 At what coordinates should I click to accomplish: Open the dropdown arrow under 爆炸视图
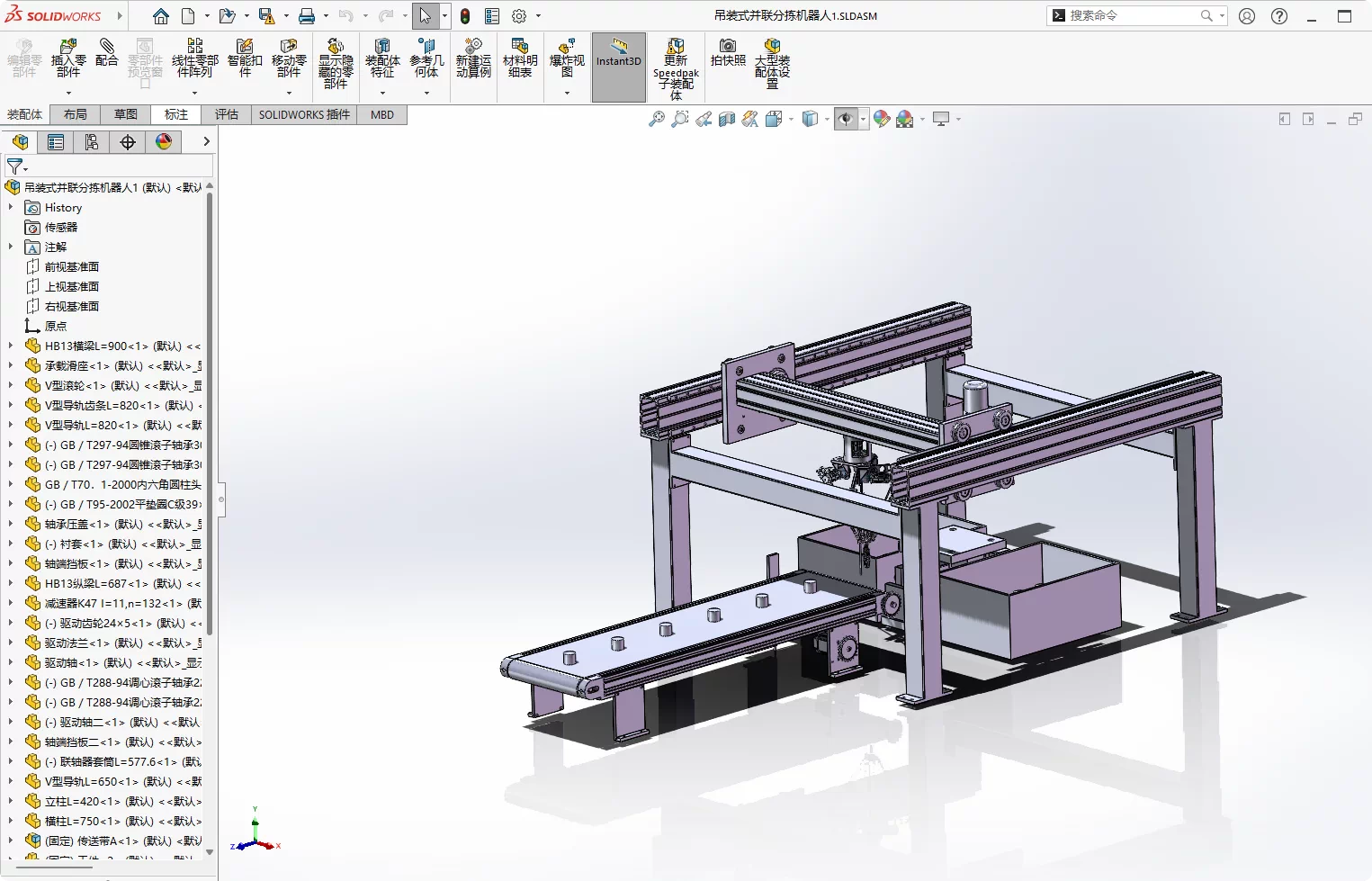click(x=567, y=93)
